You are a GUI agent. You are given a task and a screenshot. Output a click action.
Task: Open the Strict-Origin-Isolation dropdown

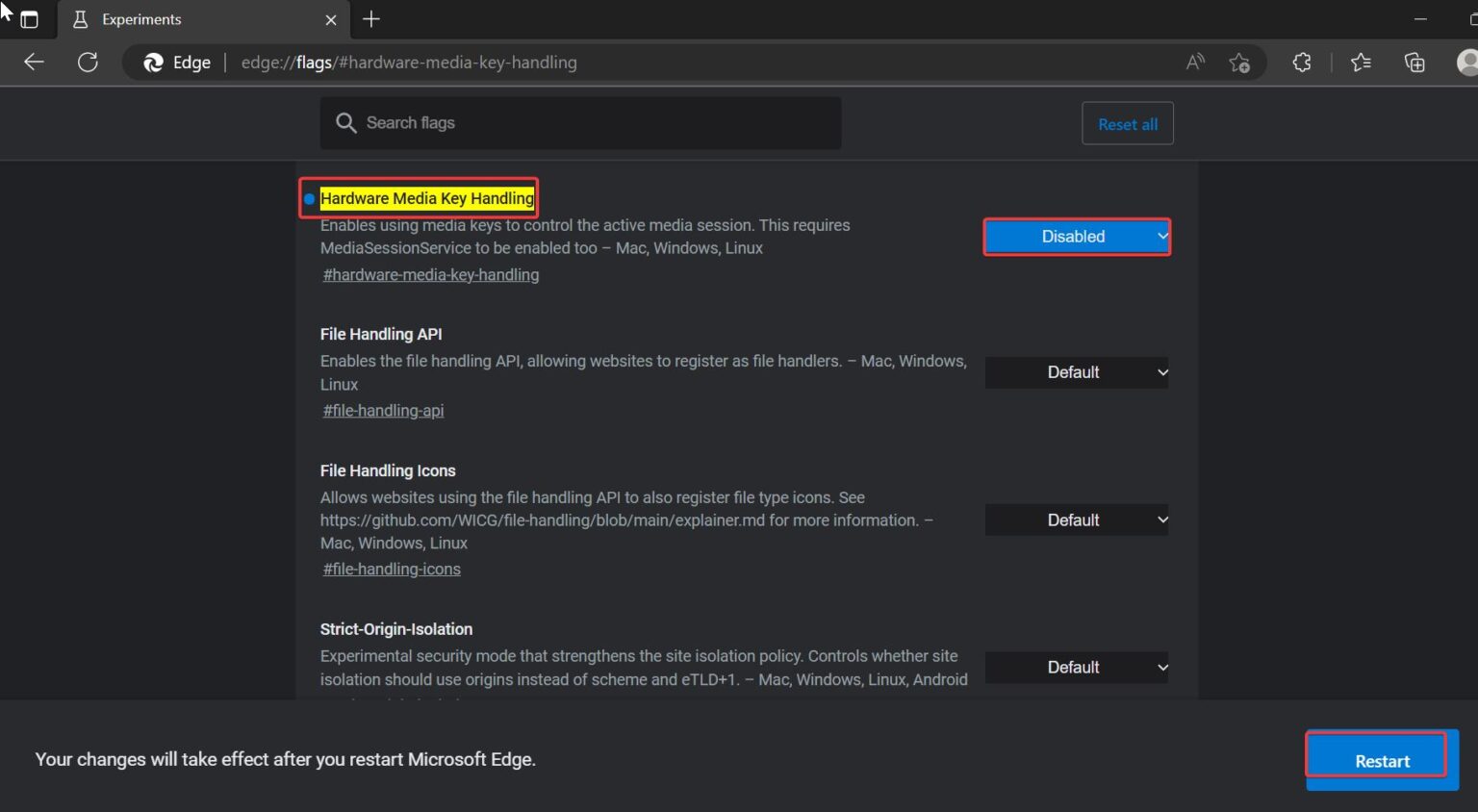pyautogui.click(x=1076, y=667)
